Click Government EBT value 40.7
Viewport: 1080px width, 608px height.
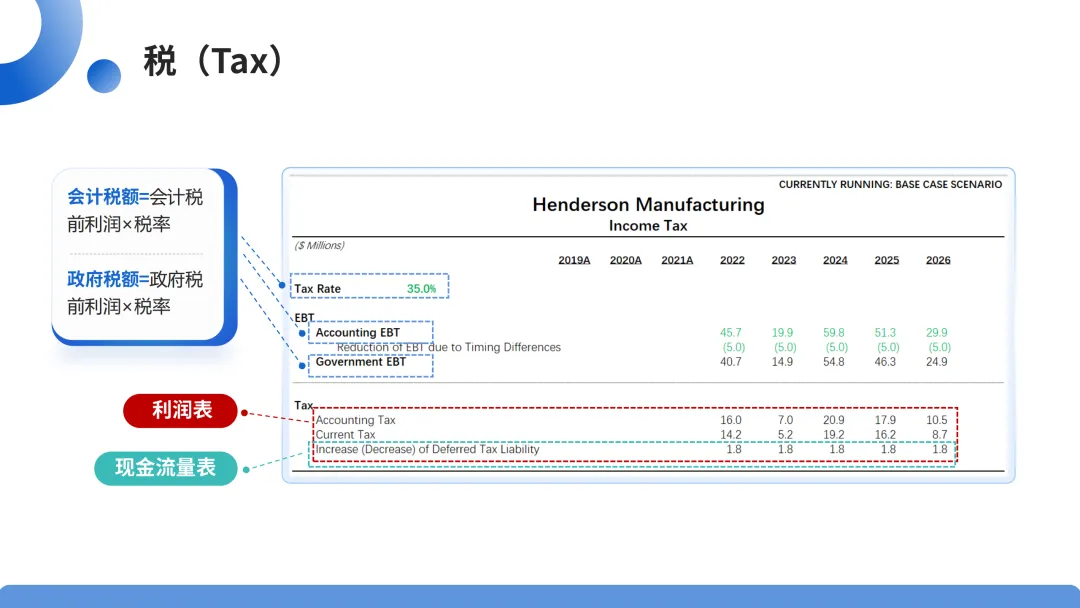[731, 362]
